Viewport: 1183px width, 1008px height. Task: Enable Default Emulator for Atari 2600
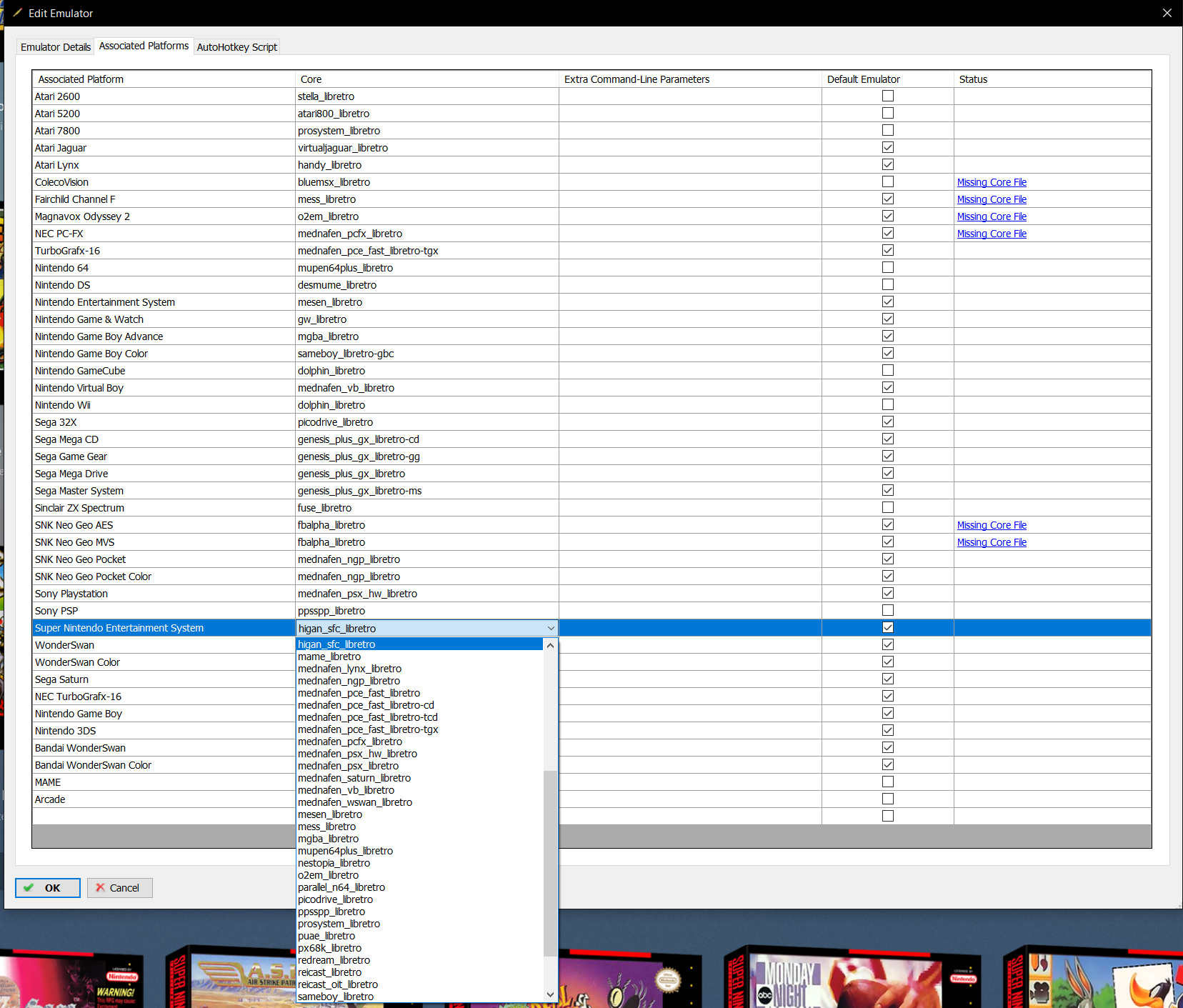pos(888,96)
